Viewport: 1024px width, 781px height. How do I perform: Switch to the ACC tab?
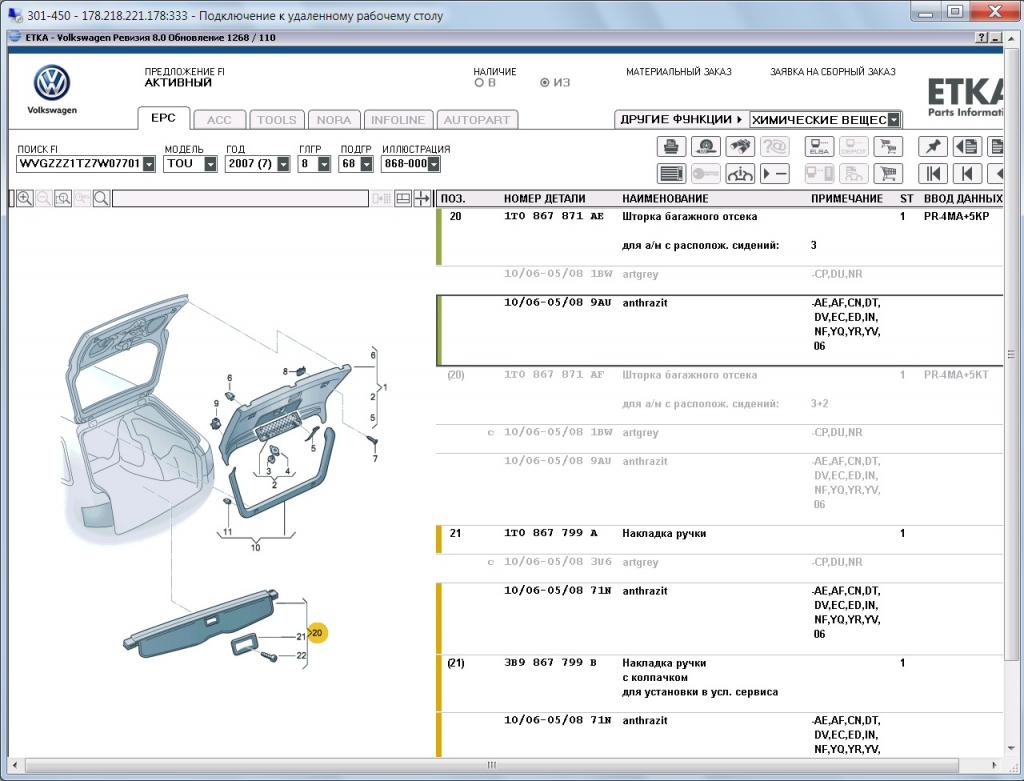pos(219,120)
